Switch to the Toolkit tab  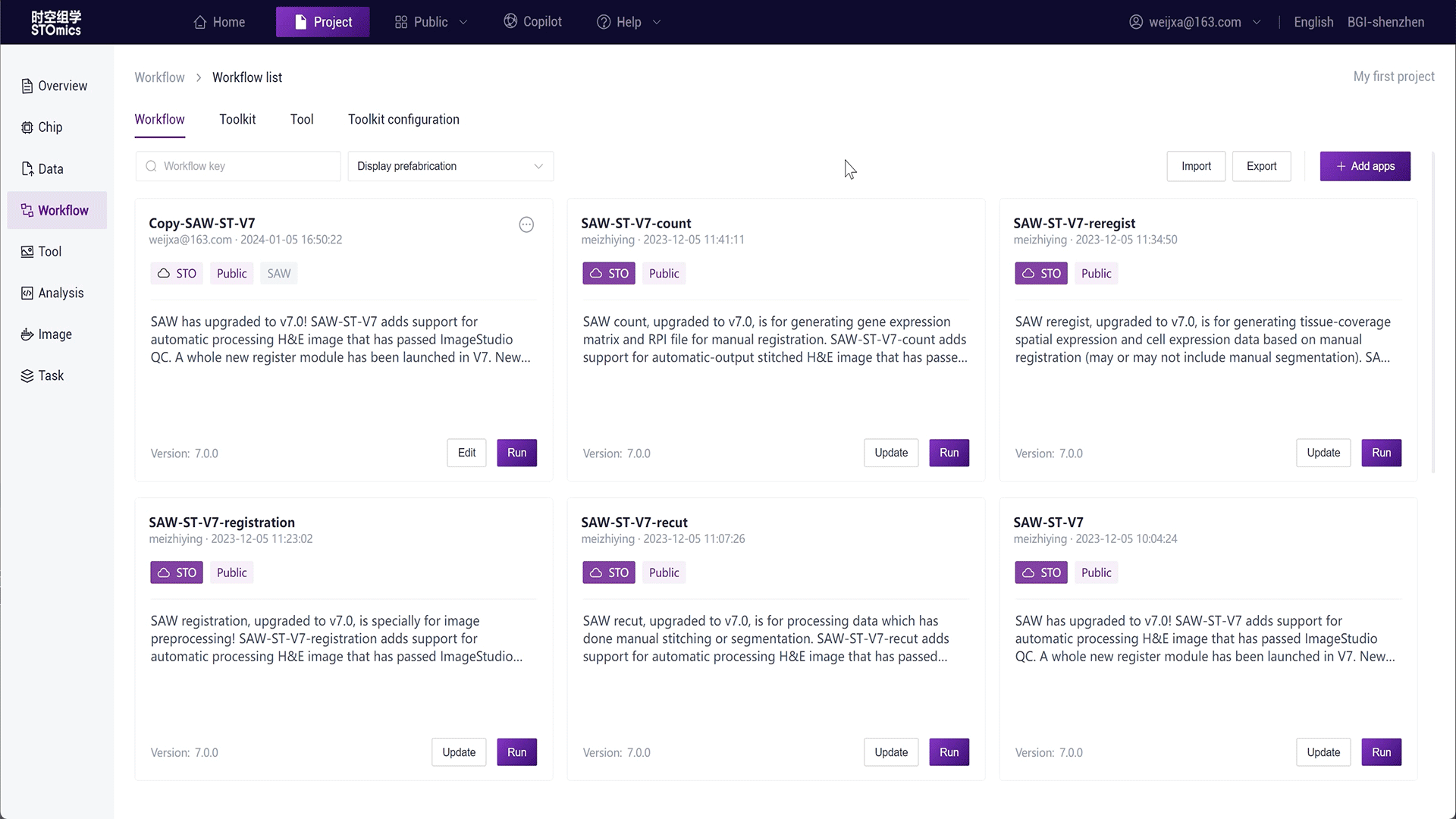237,119
